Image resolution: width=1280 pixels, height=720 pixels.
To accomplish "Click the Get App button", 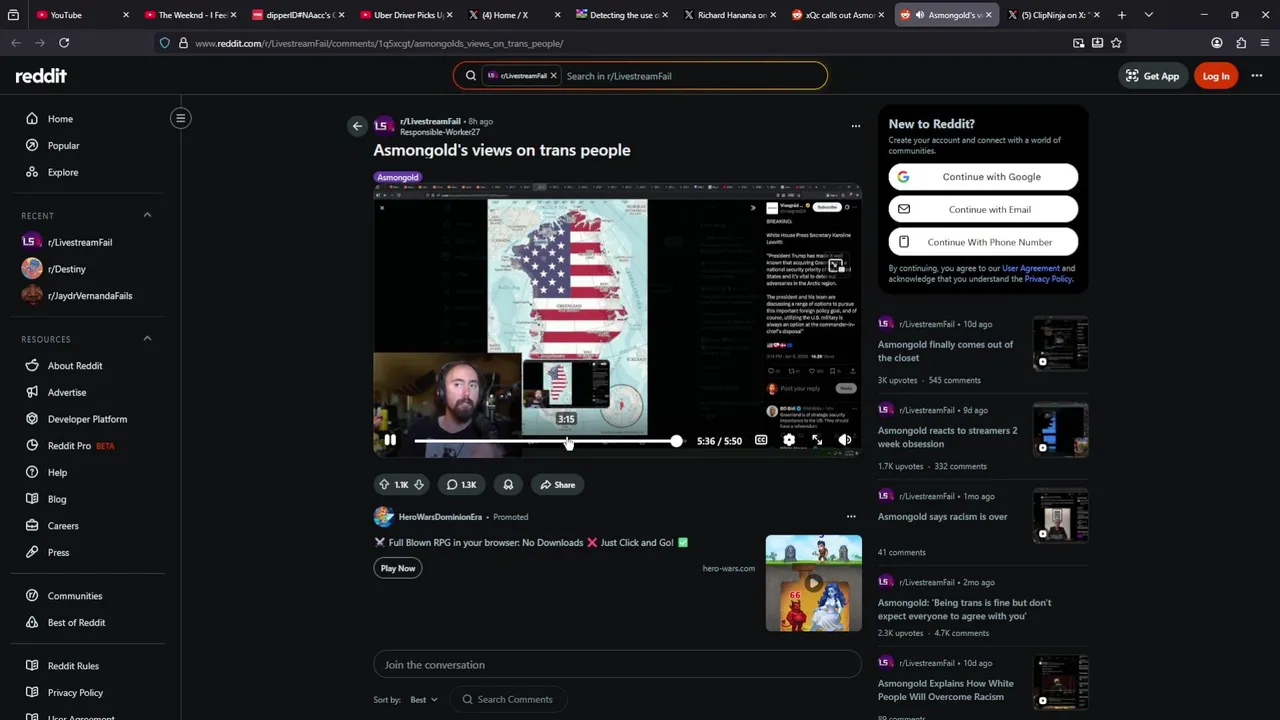I will [1152, 76].
